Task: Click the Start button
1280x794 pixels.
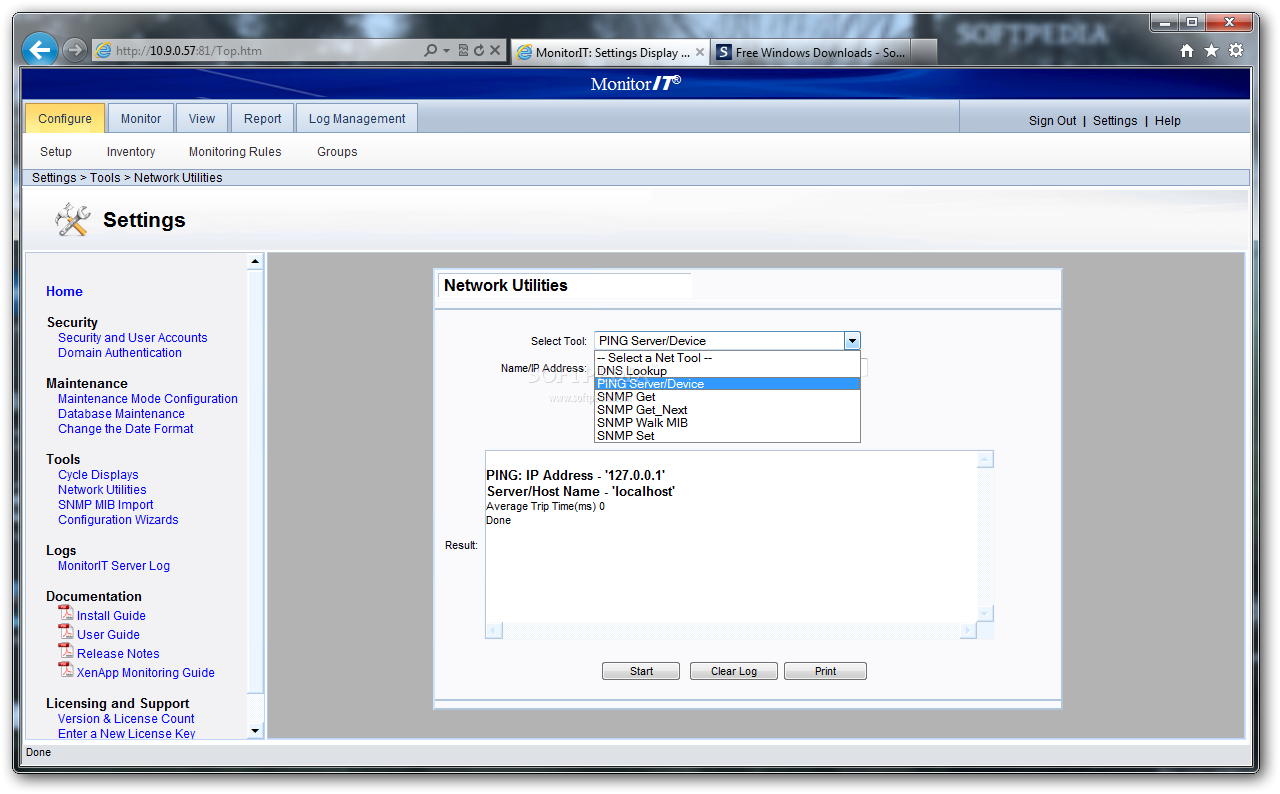Action: coord(641,671)
